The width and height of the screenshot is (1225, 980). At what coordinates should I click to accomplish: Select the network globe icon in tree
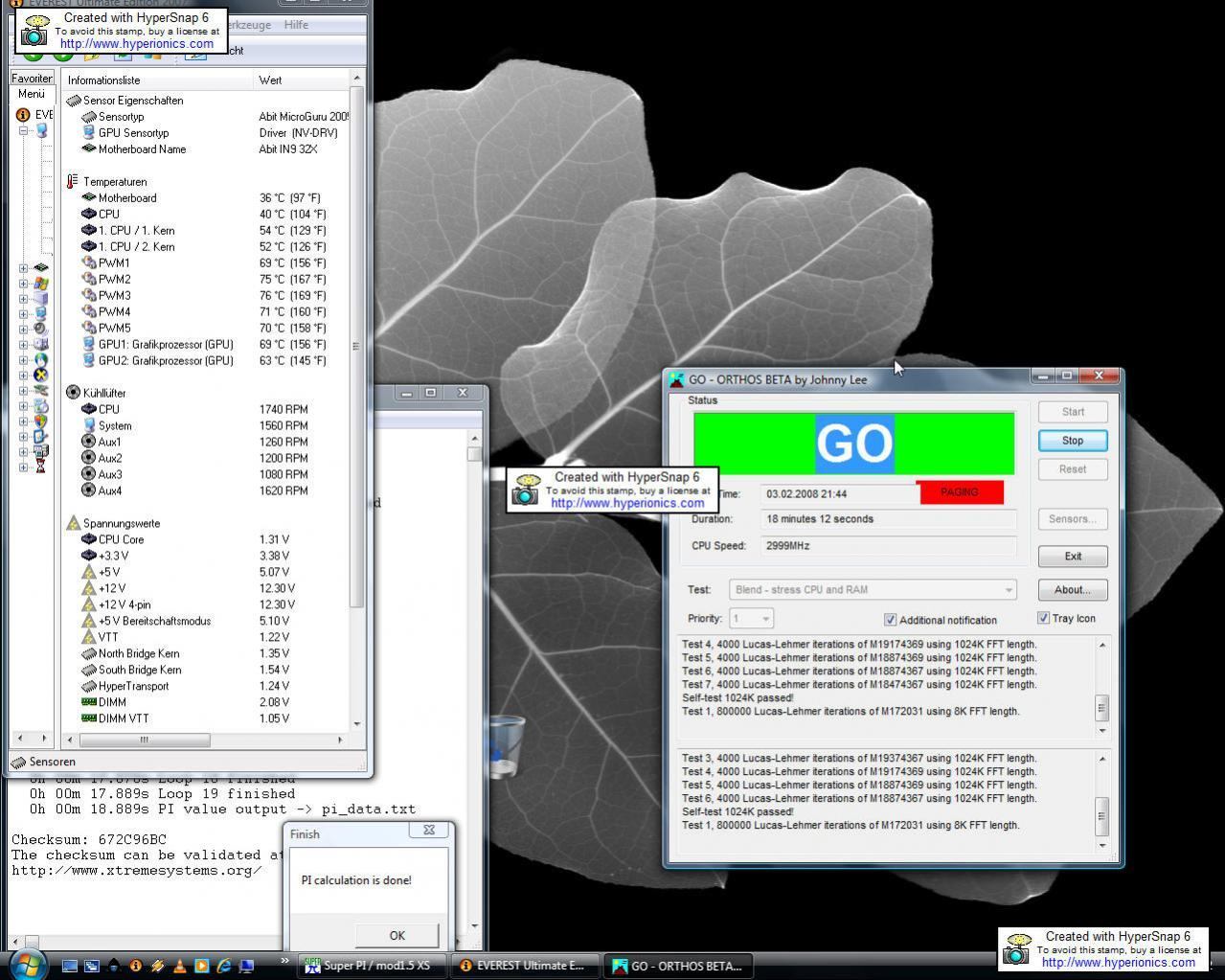pos(41,359)
